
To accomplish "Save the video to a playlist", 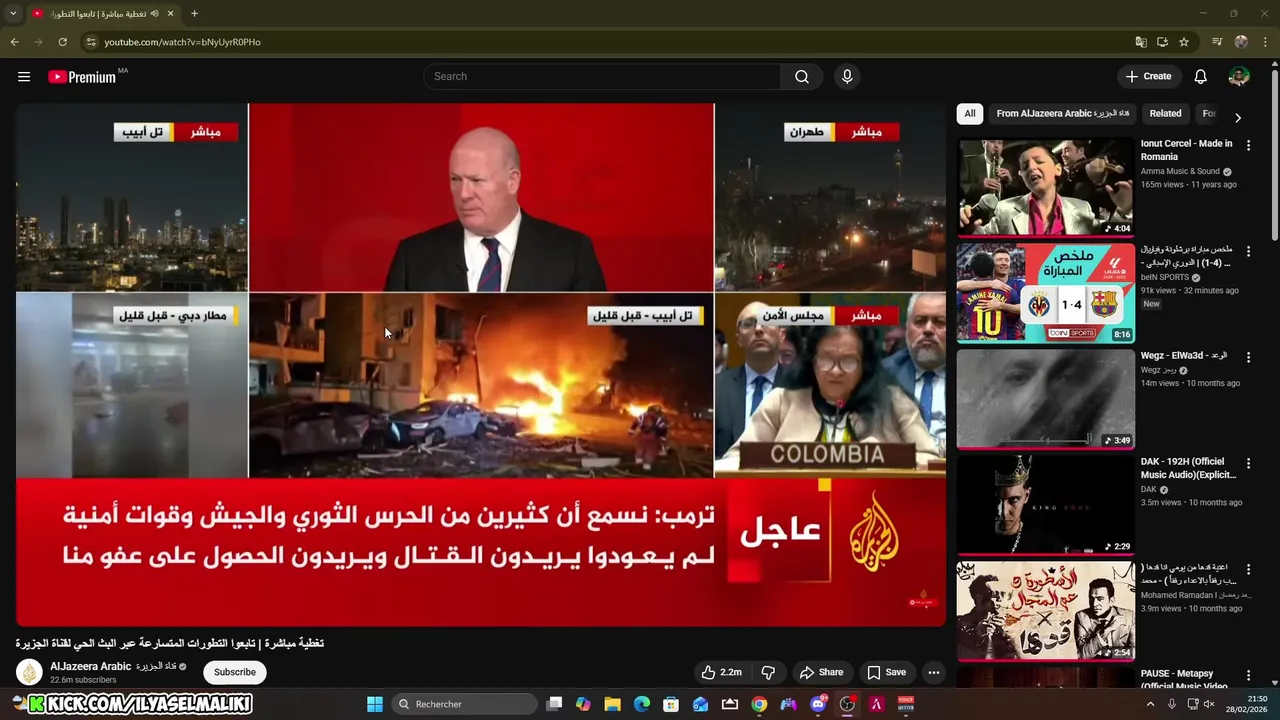I will point(886,672).
